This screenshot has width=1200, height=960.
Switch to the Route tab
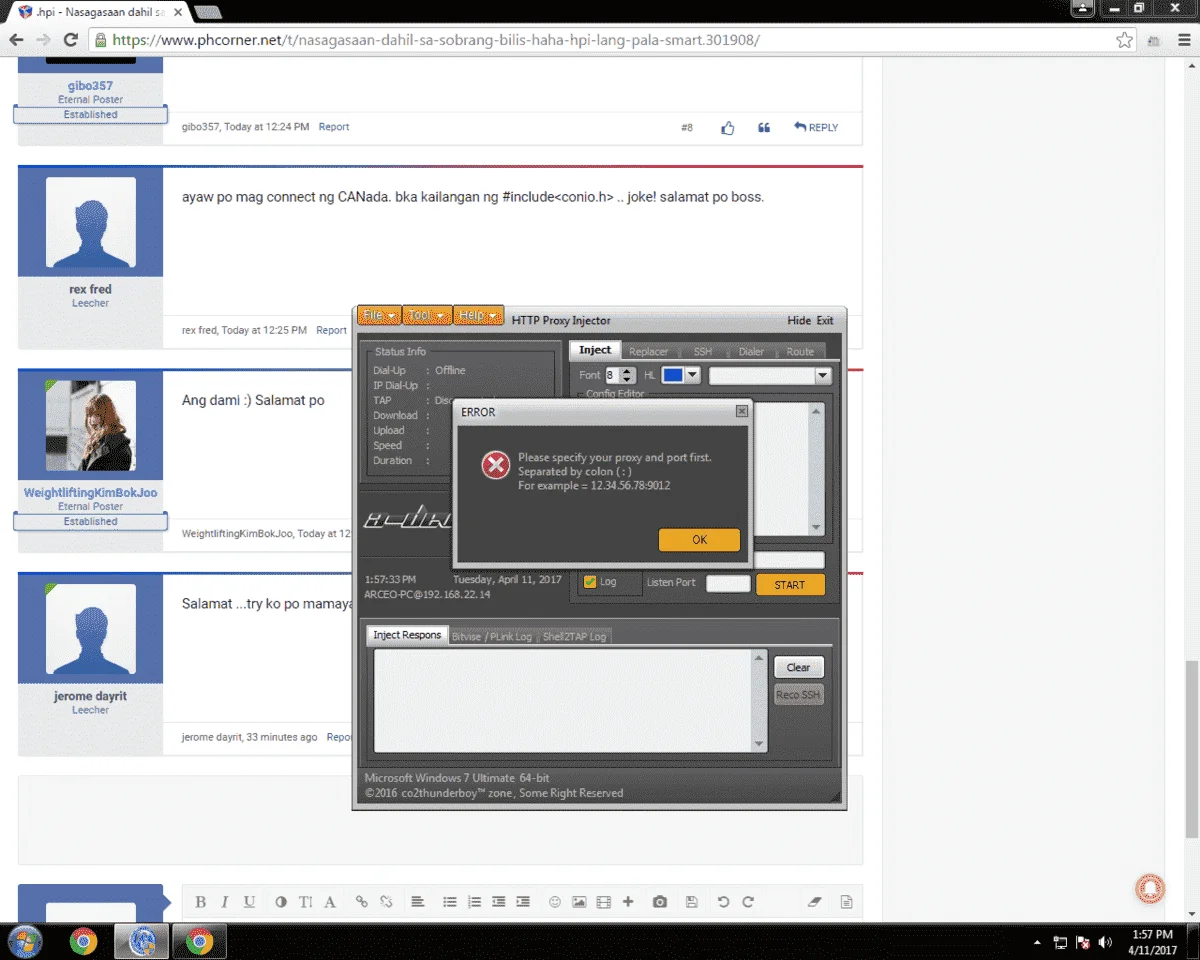point(800,352)
